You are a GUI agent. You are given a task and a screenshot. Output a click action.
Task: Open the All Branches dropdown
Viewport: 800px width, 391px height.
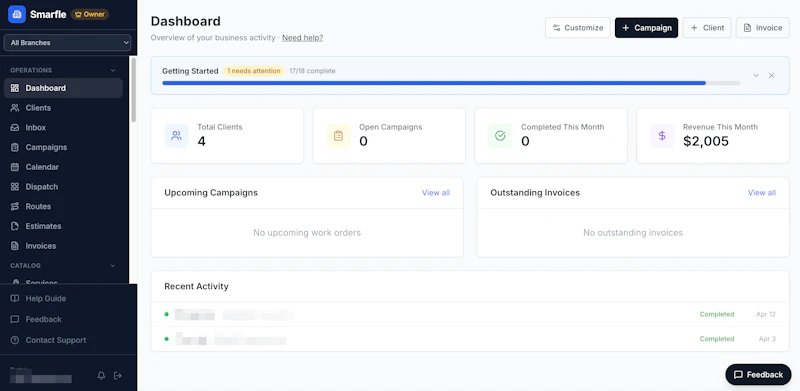click(x=67, y=43)
